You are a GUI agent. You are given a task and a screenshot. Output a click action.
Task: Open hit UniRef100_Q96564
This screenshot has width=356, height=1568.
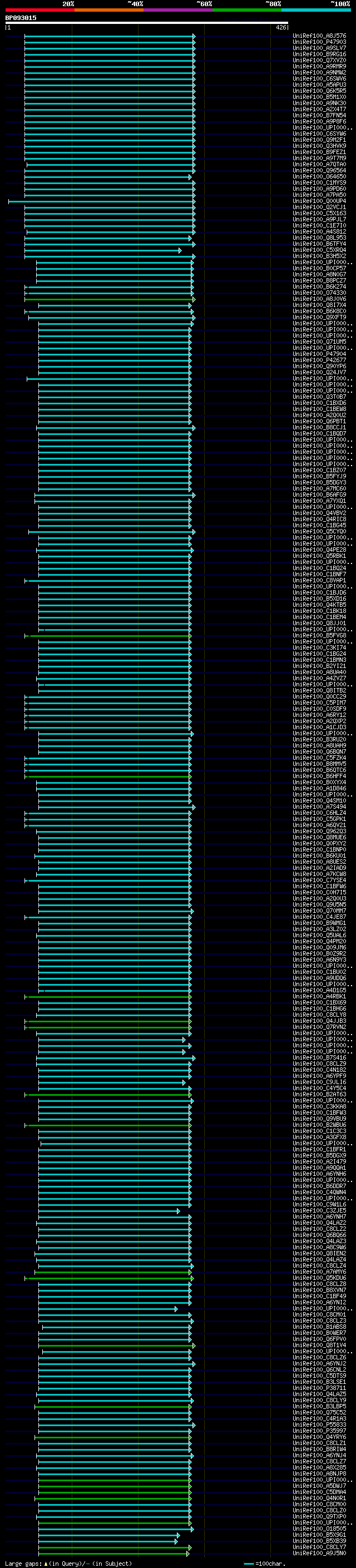point(319,170)
